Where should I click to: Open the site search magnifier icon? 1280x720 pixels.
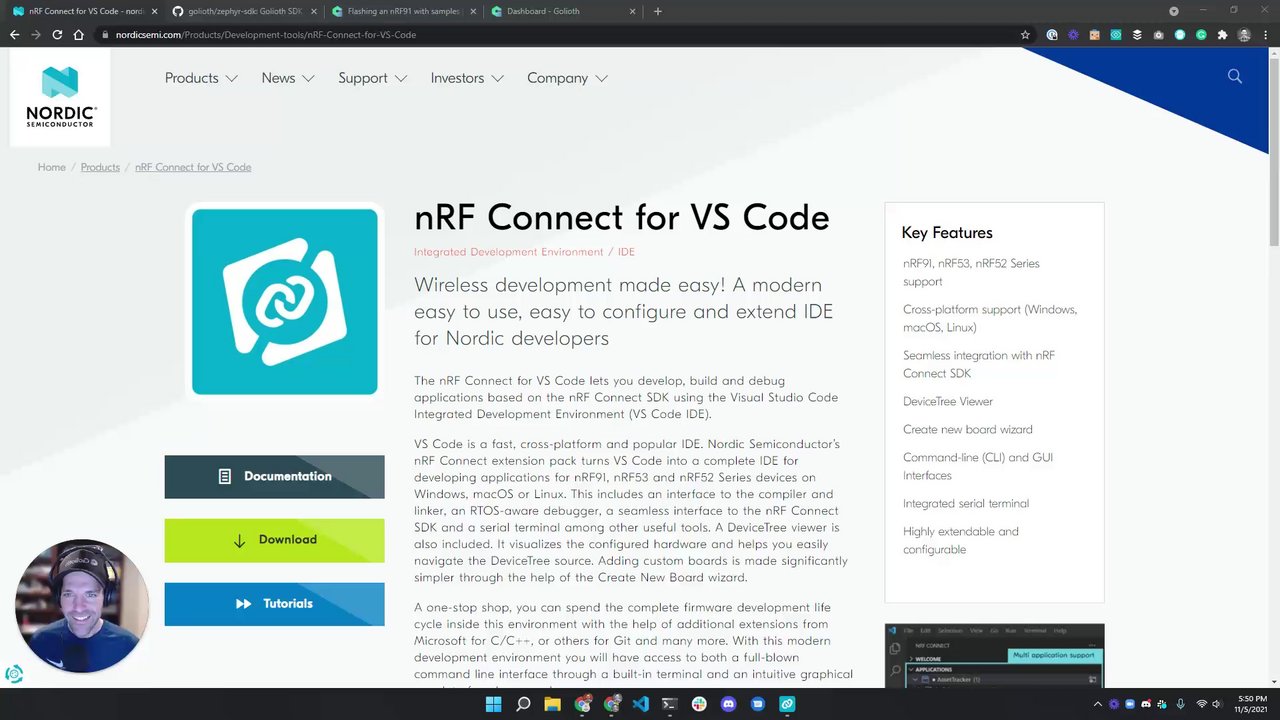(x=1235, y=77)
